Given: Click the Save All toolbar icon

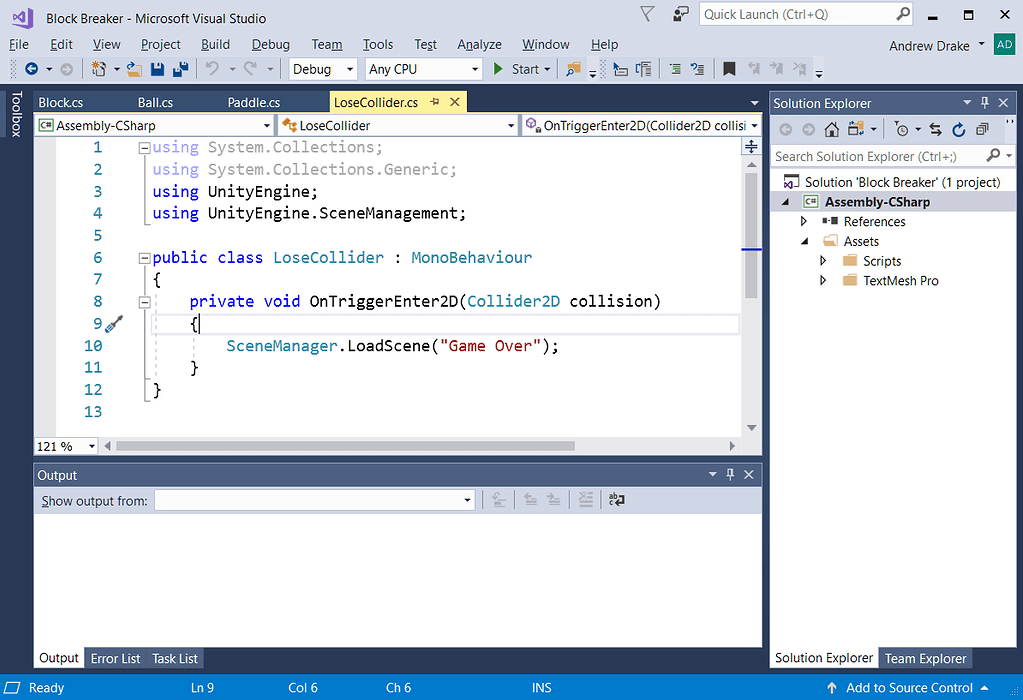Looking at the screenshot, I should 181,69.
